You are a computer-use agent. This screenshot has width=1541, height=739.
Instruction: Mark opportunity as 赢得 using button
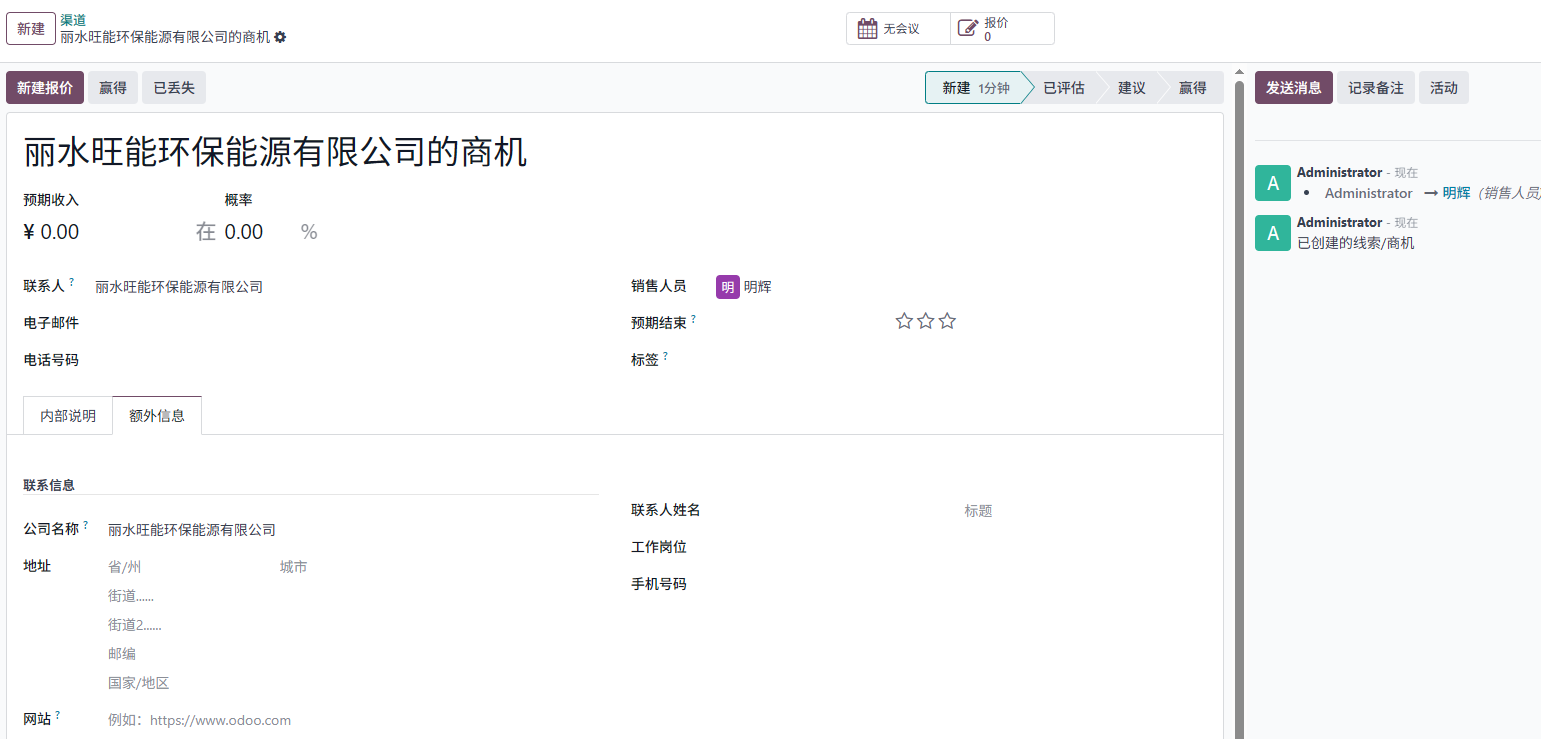click(x=113, y=88)
